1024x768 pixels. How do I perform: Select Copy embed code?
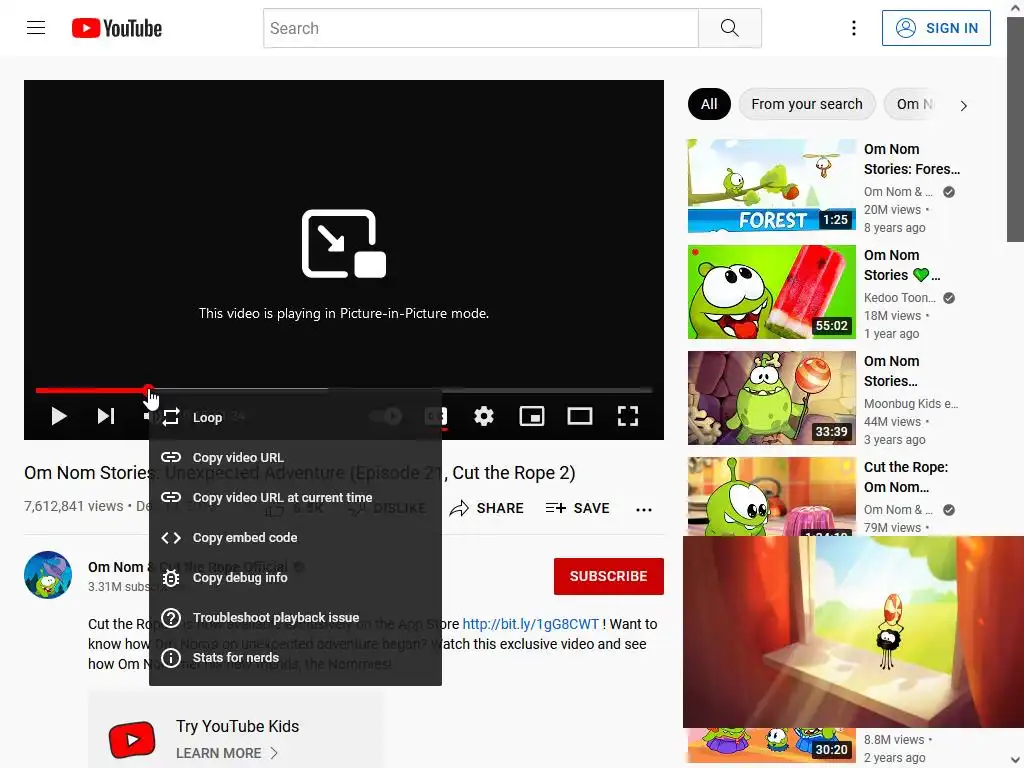pyautogui.click(x=295, y=537)
